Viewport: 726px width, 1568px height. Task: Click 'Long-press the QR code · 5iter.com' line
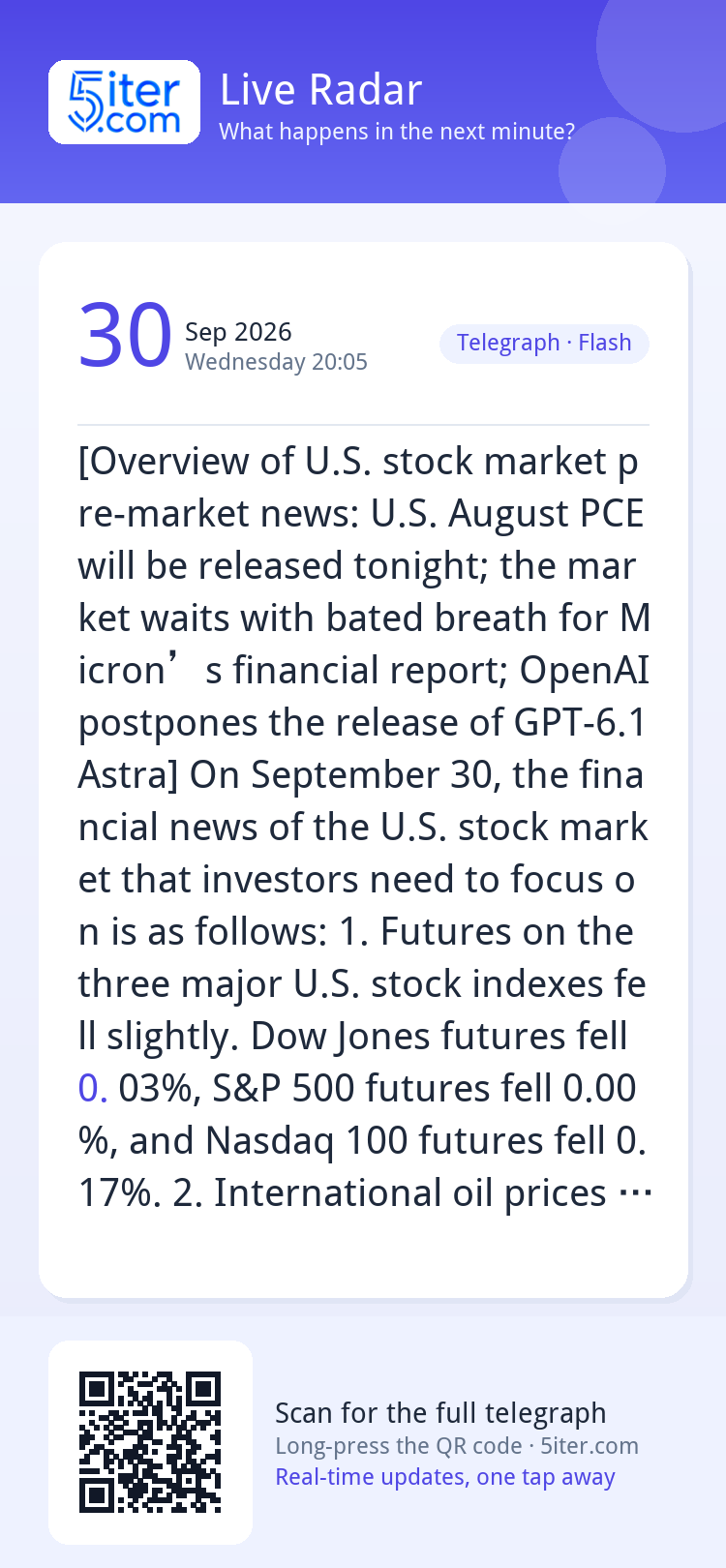(457, 1446)
